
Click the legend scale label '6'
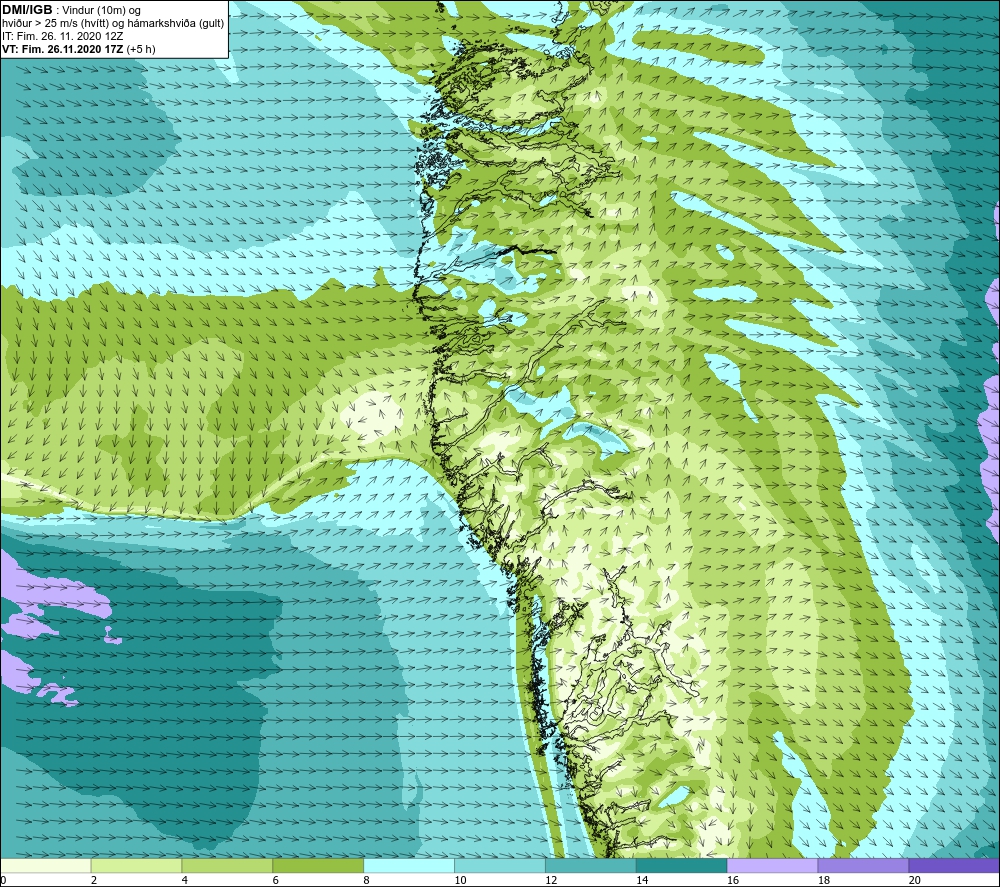(276, 880)
